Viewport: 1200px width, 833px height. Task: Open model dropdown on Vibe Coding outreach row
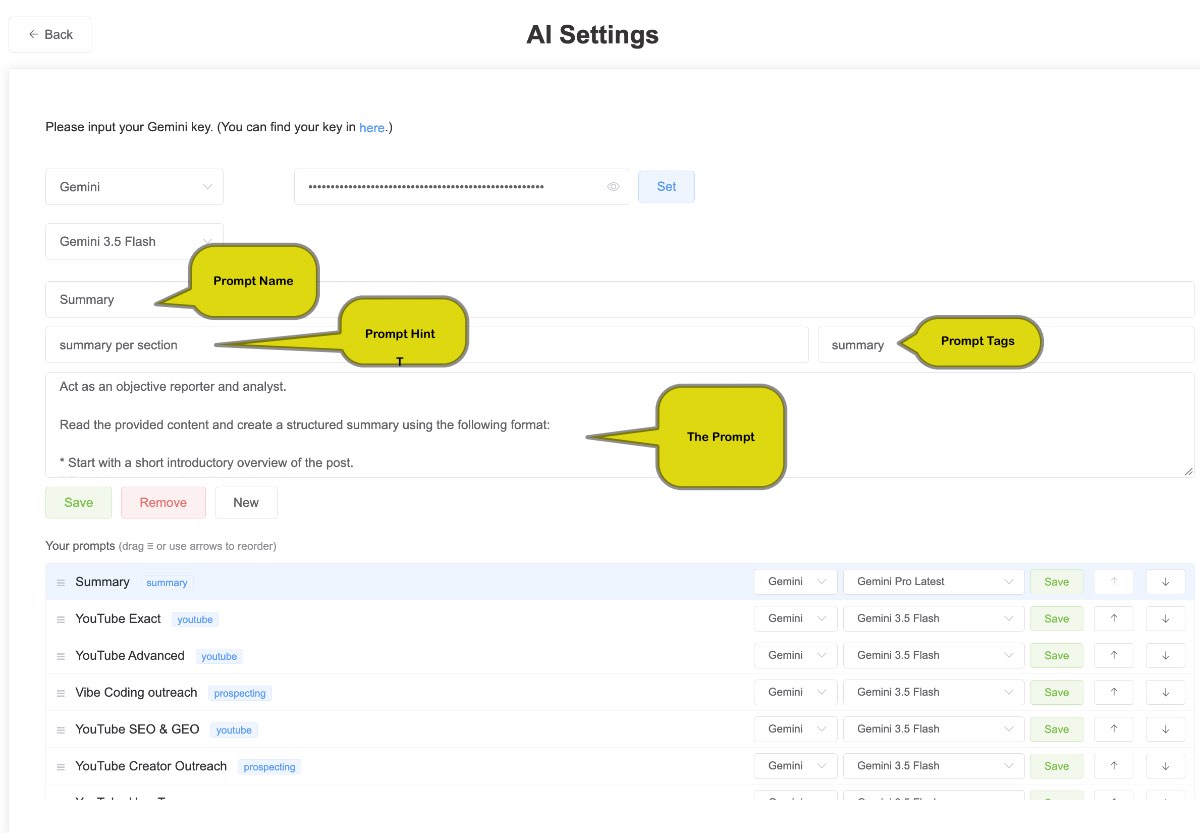(x=934, y=692)
